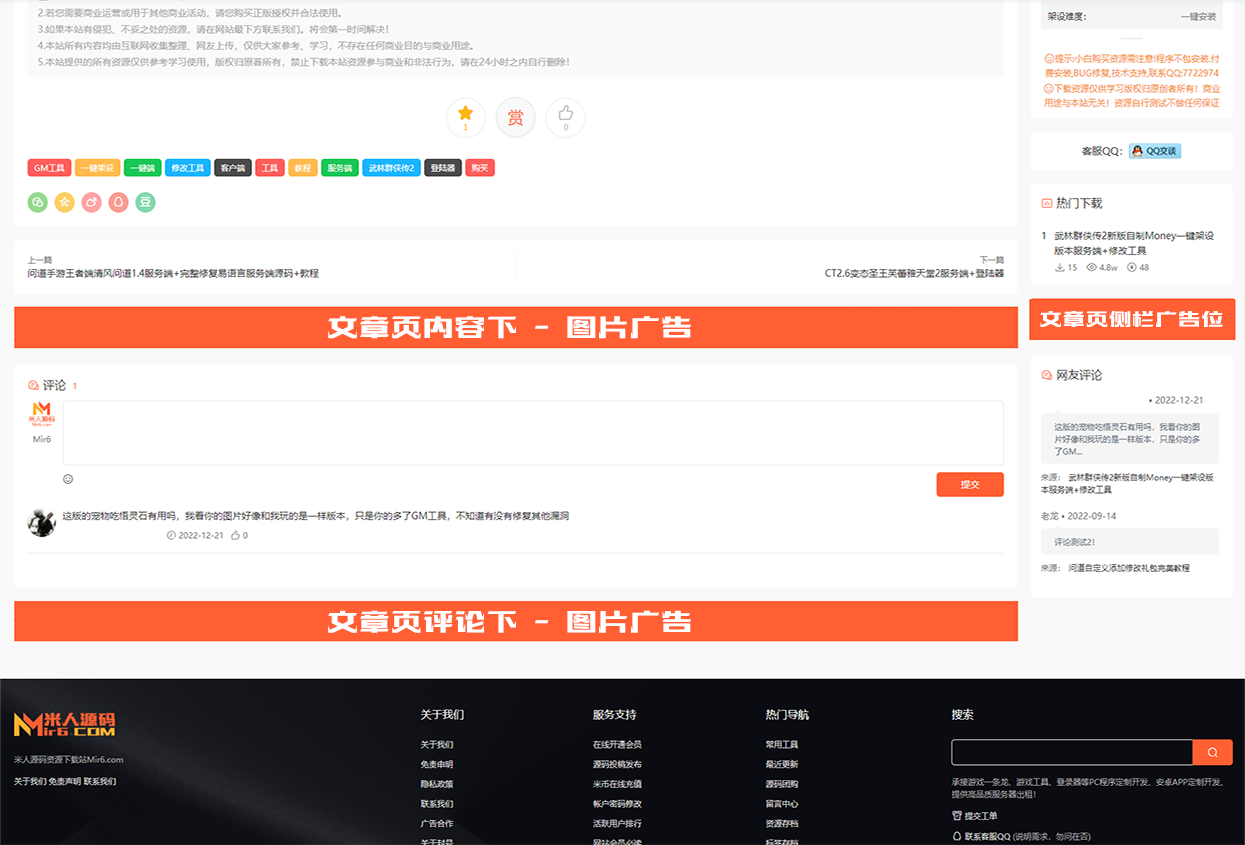Open the previous article link 问道手游王者端
Viewport: 1245px width, 845px height.
pyautogui.click(x=173, y=273)
